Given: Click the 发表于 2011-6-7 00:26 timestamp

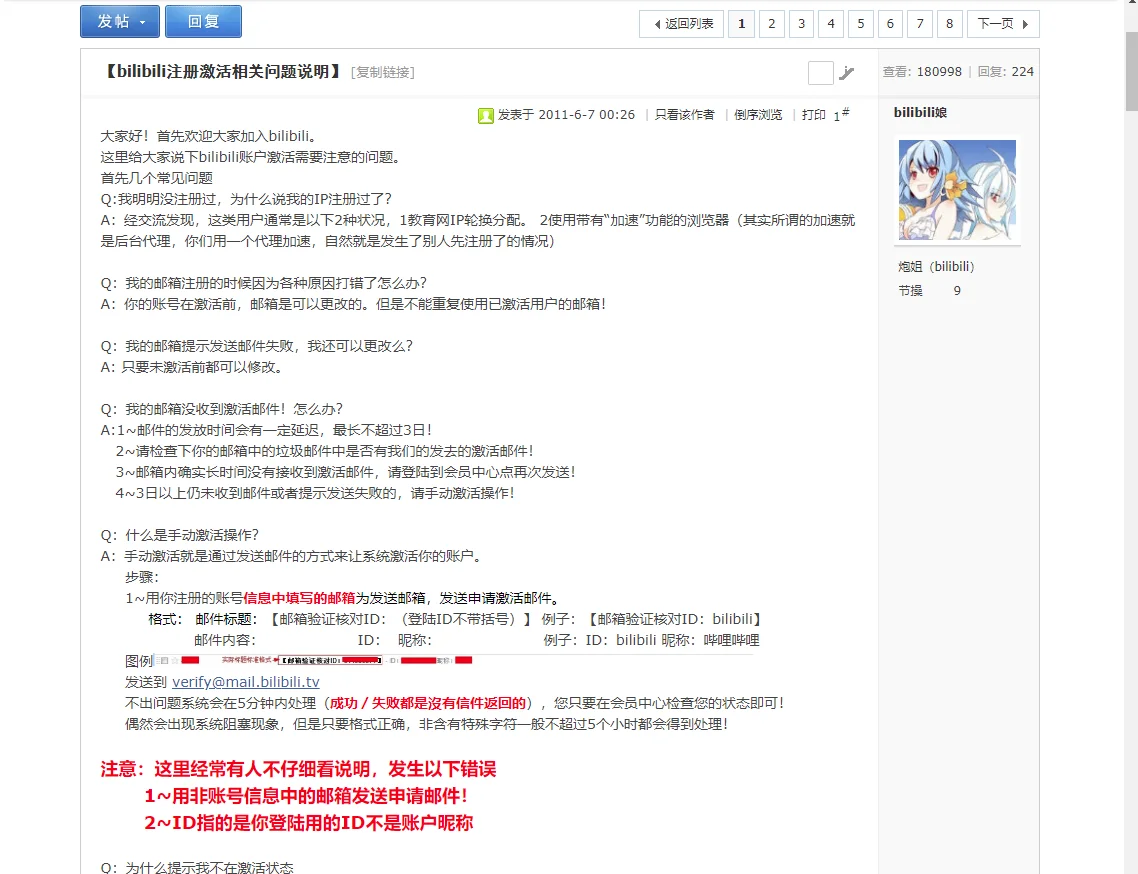Looking at the screenshot, I should 566,115.
